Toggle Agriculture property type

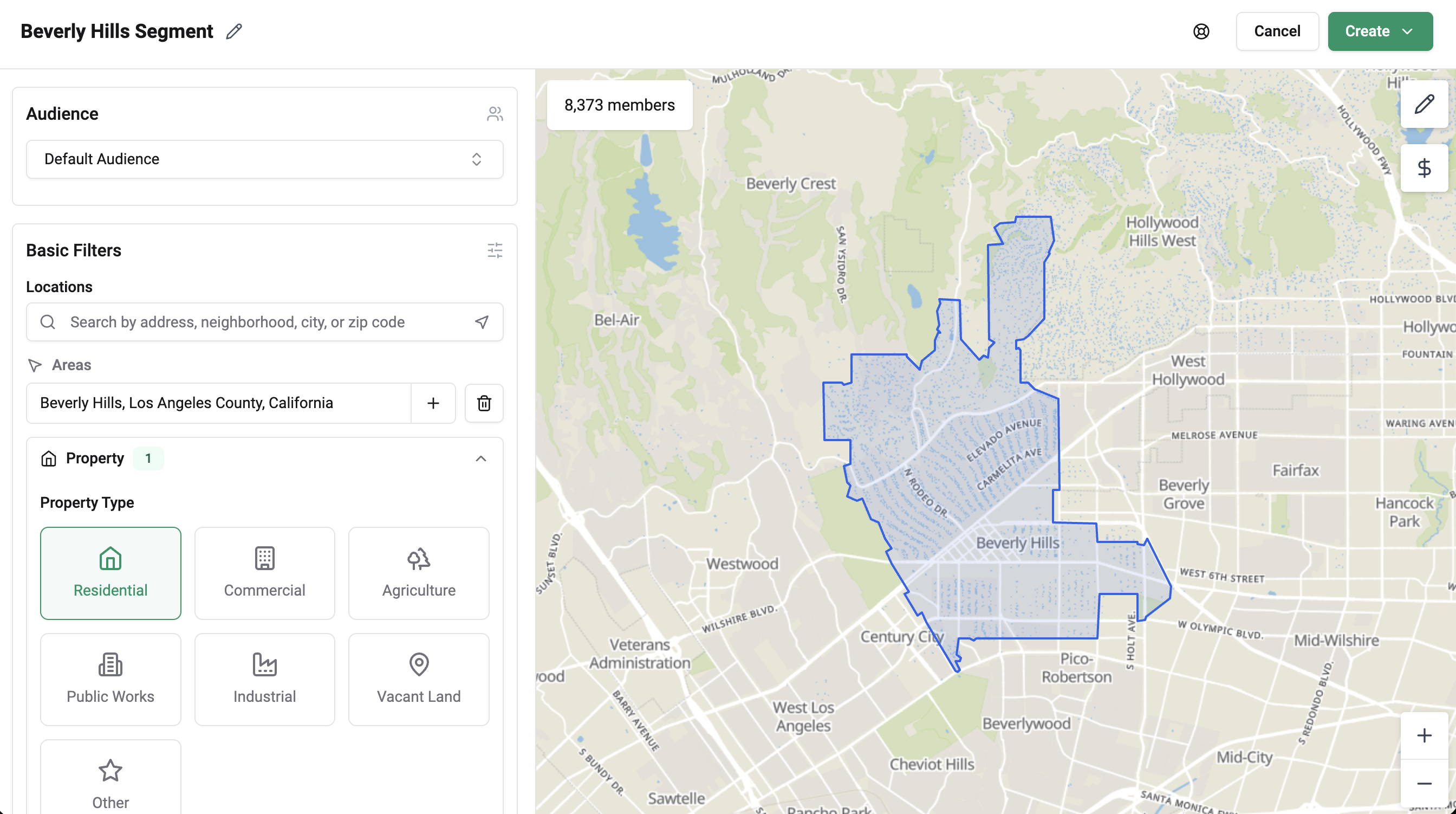pyautogui.click(x=419, y=573)
